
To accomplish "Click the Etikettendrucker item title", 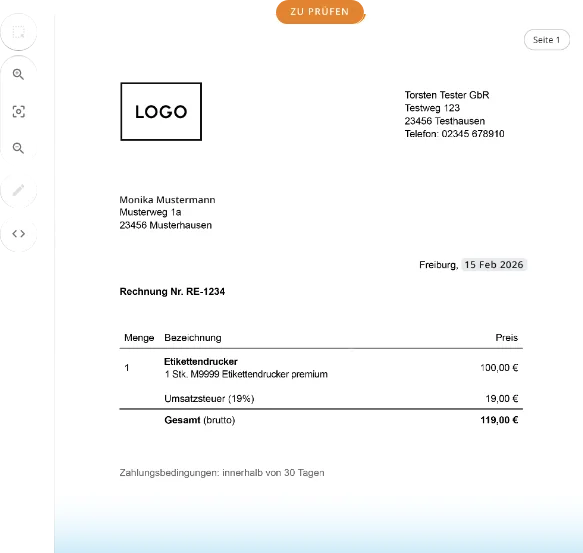I will 201,361.
